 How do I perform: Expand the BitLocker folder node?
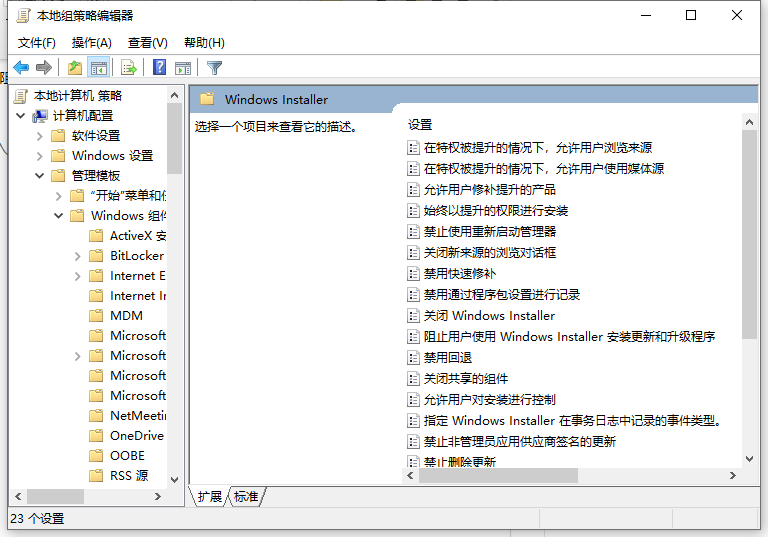(78, 256)
